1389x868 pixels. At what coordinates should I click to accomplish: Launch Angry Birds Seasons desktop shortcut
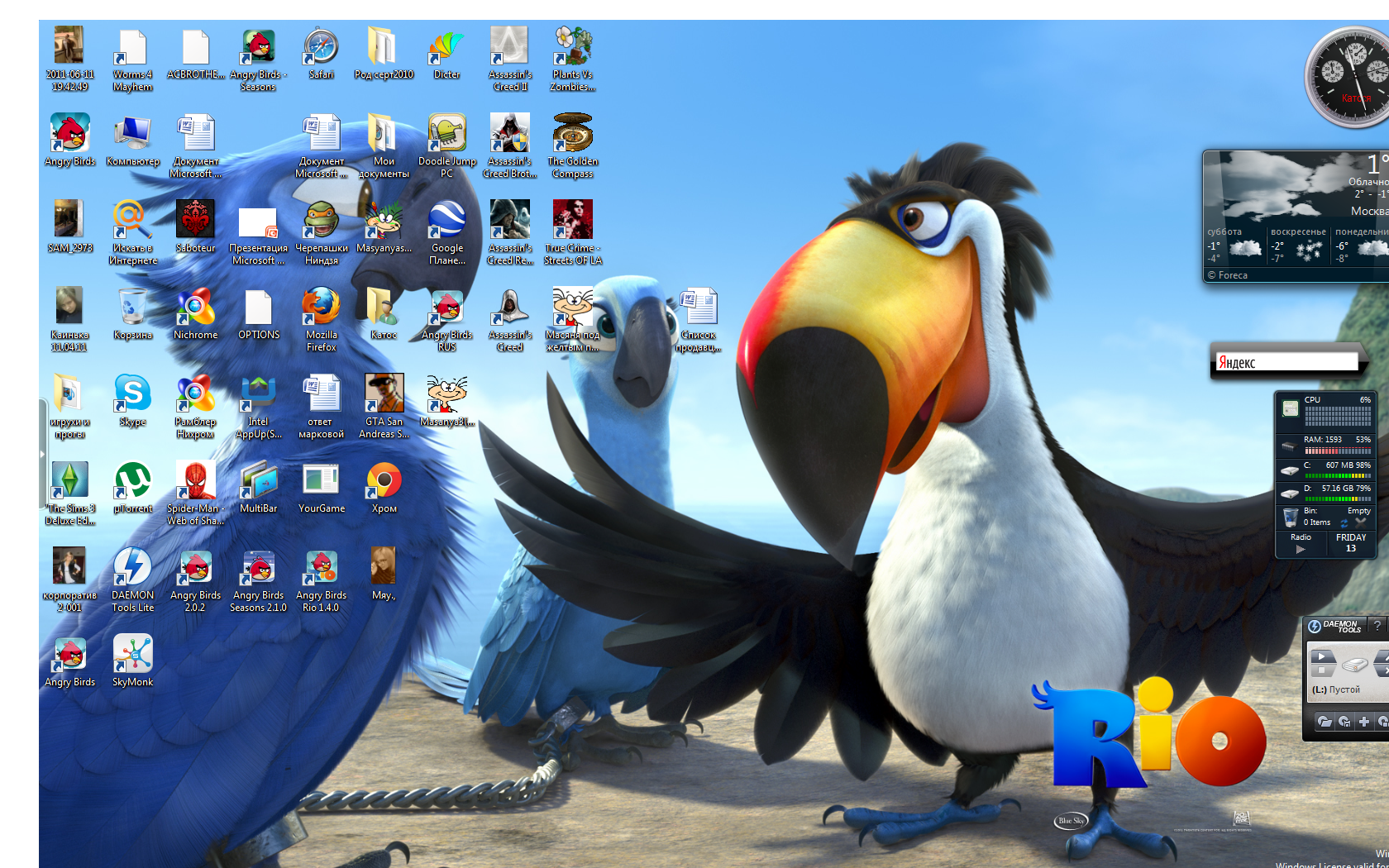(258, 59)
